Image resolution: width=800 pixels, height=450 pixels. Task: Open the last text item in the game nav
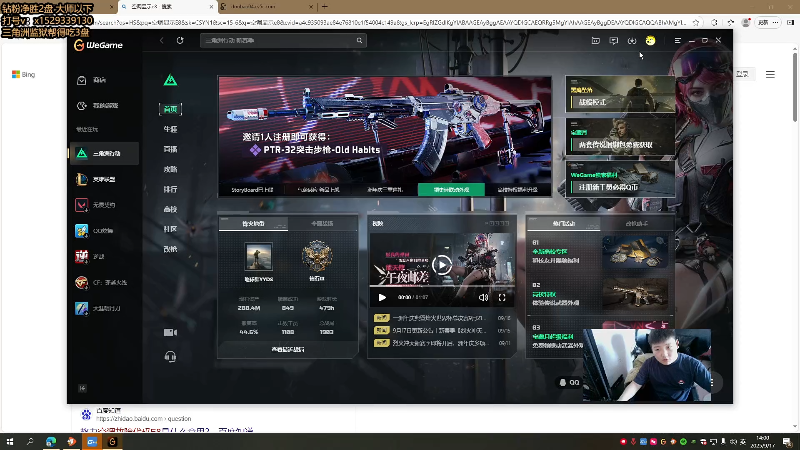coord(170,248)
